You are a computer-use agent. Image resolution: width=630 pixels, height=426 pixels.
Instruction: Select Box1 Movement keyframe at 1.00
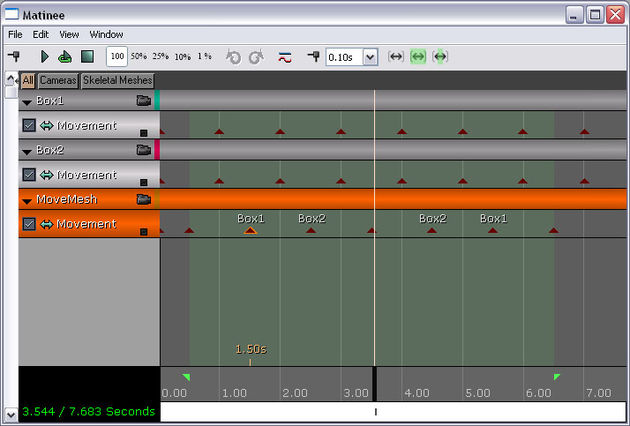[219, 131]
